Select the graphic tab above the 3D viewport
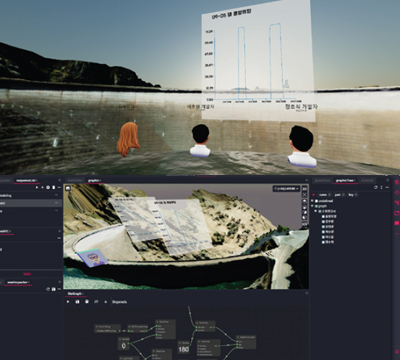Screen dimensions: 400x360 tap(94, 180)
